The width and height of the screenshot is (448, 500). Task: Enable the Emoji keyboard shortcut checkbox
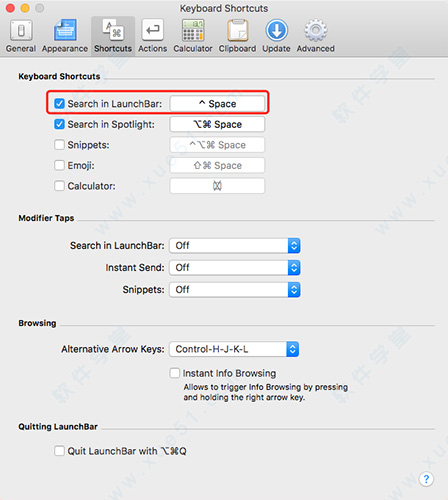click(x=59, y=165)
